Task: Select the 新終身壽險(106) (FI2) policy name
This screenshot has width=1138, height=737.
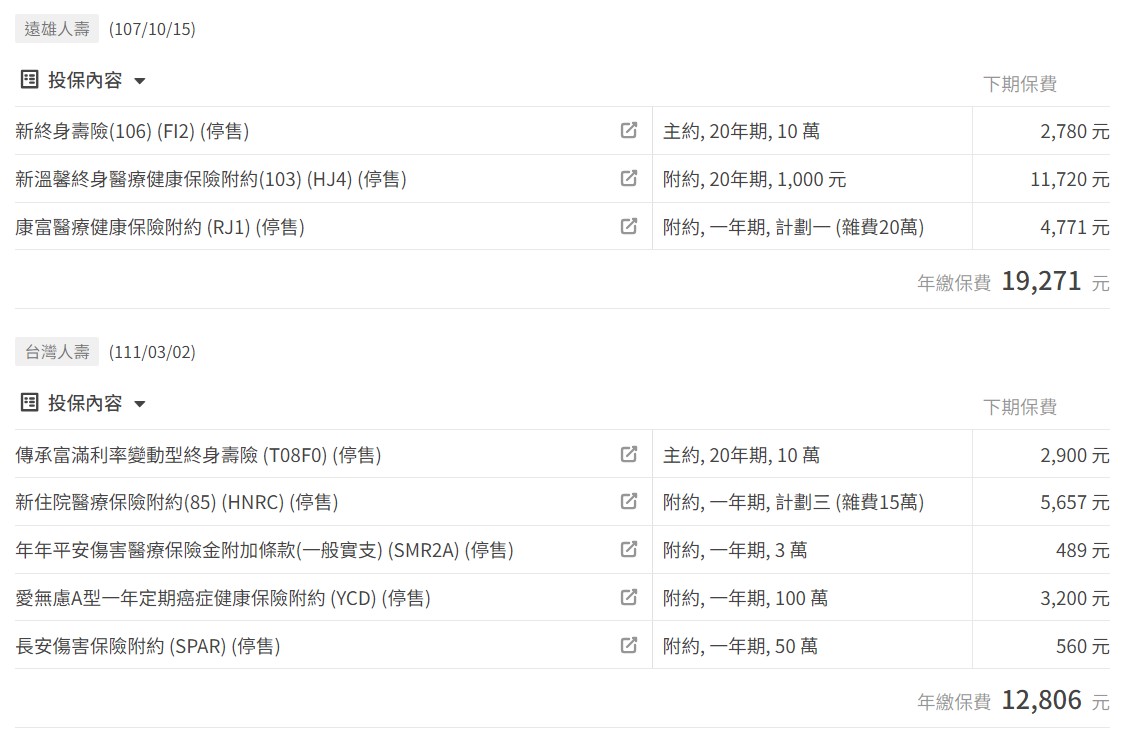Action: 132,131
